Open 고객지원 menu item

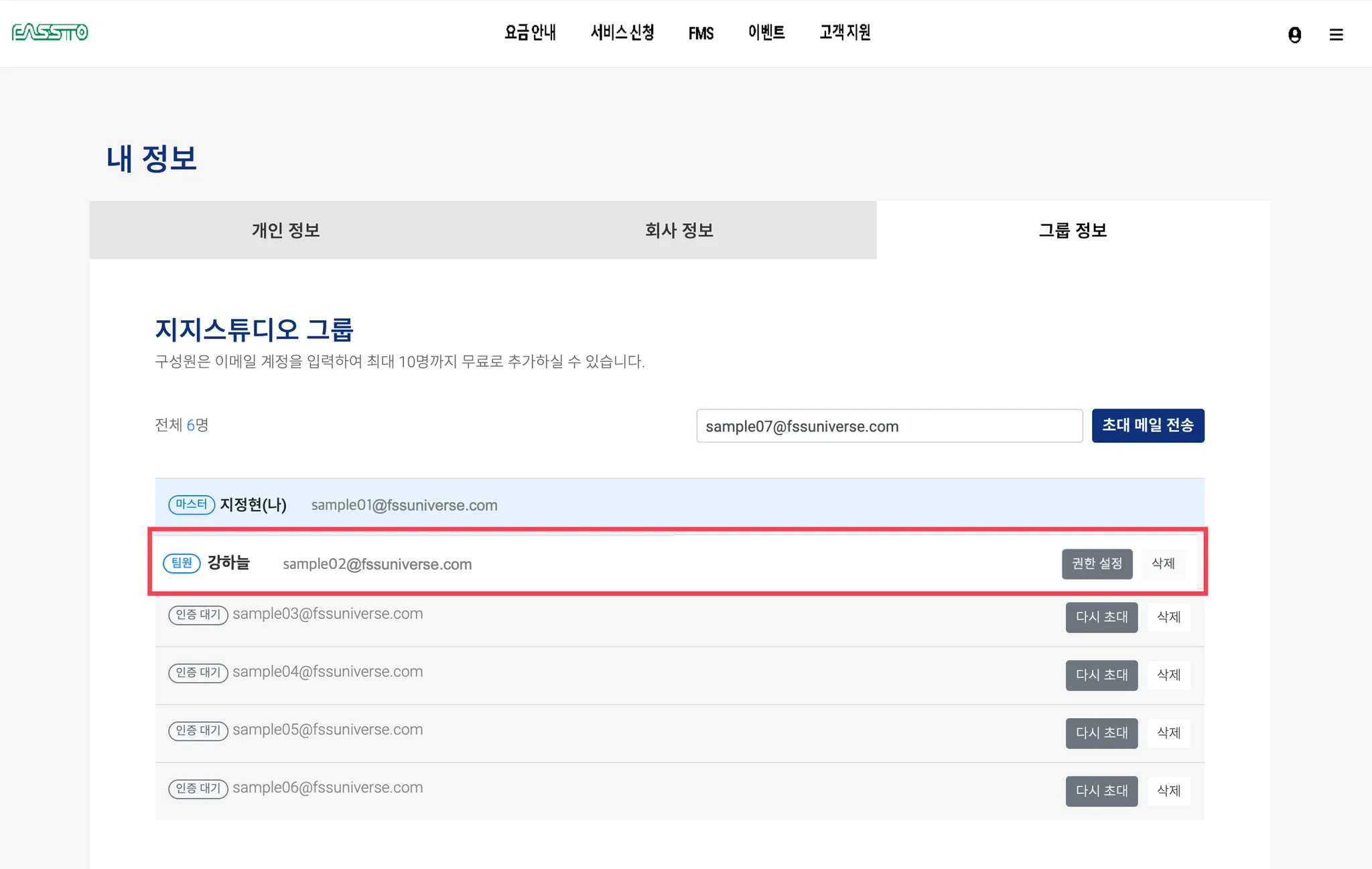click(845, 32)
